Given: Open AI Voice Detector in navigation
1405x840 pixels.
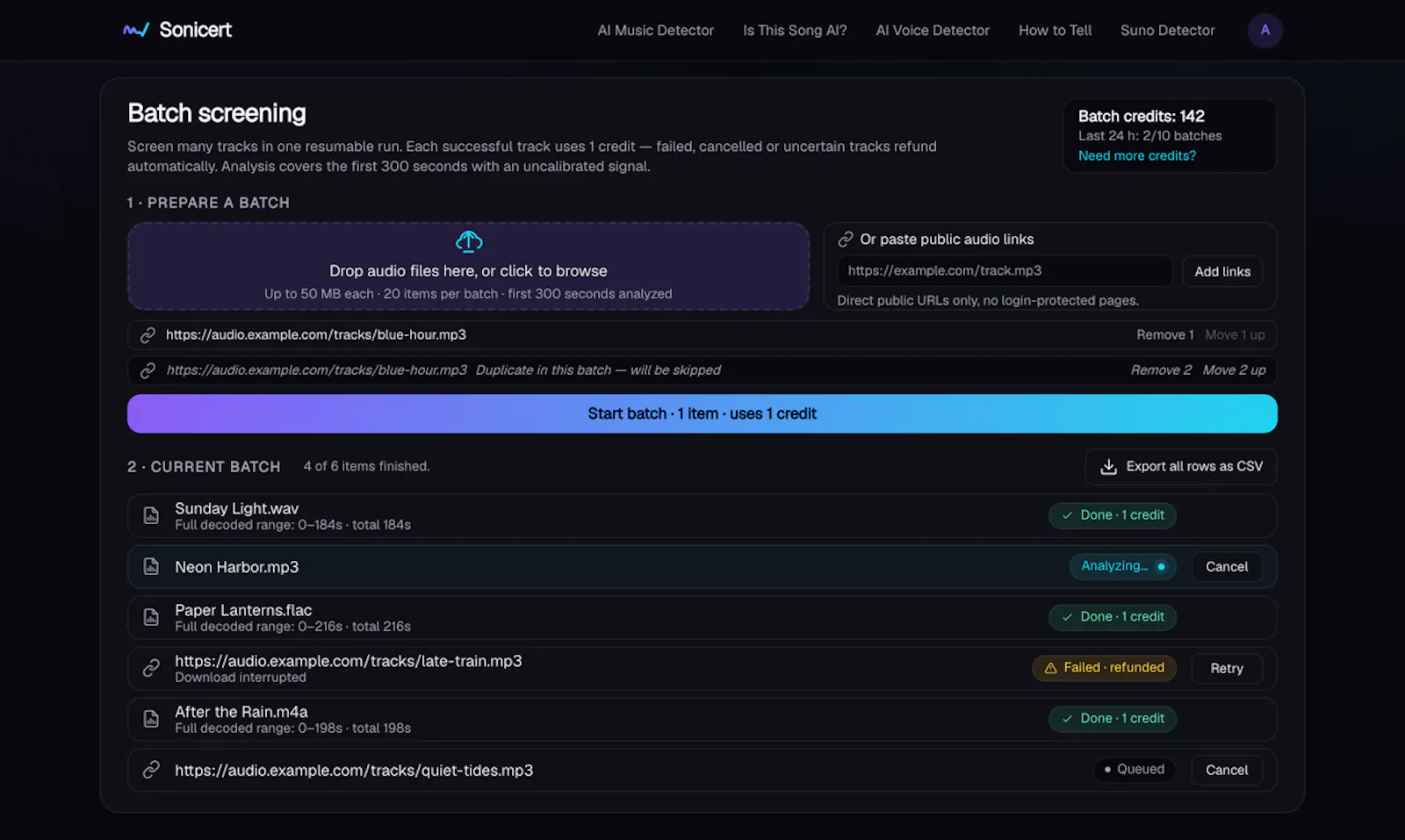Looking at the screenshot, I should tap(933, 31).
